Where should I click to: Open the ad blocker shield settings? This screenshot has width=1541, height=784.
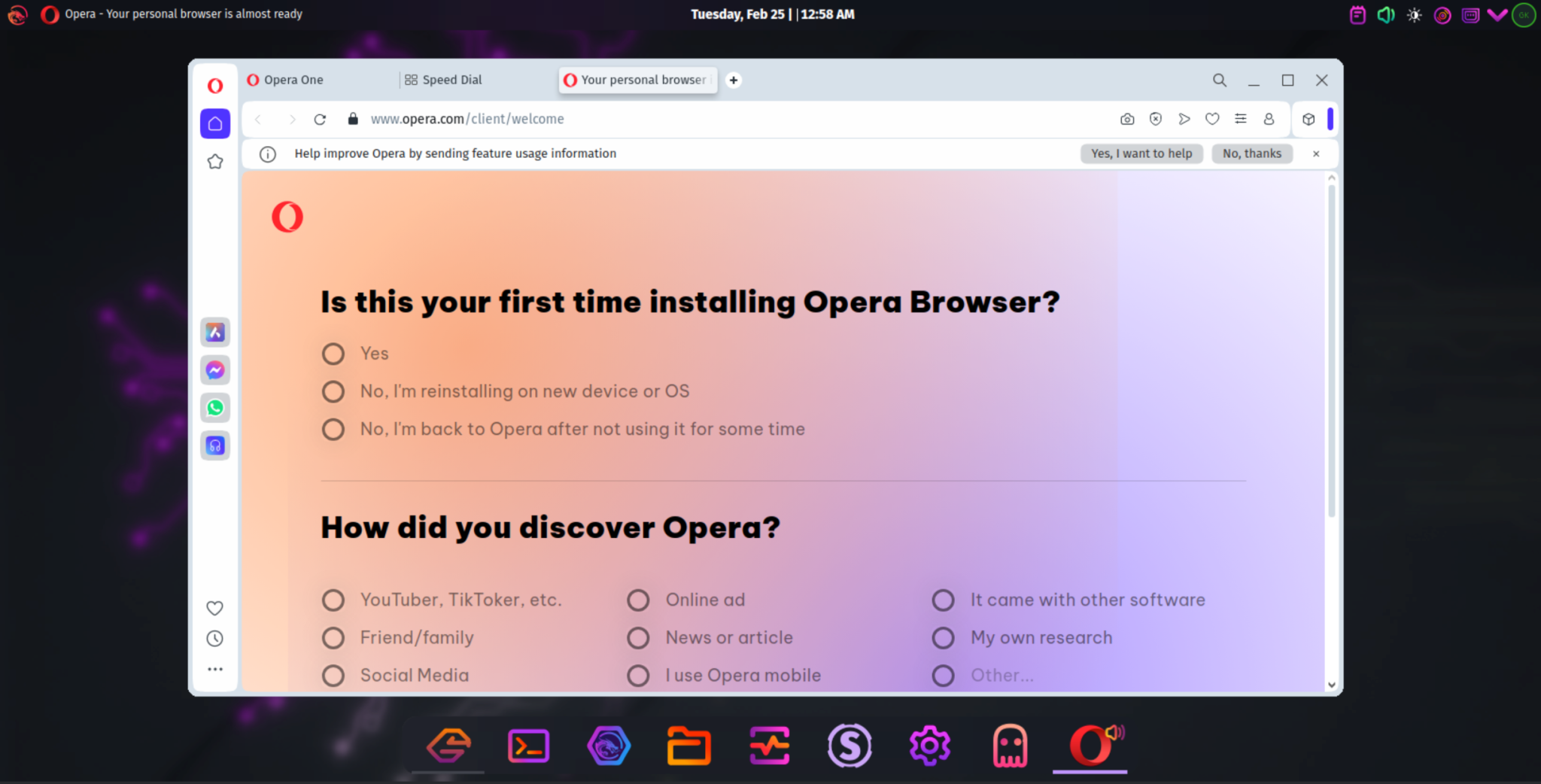pyautogui.click(x=1155, y=118)
